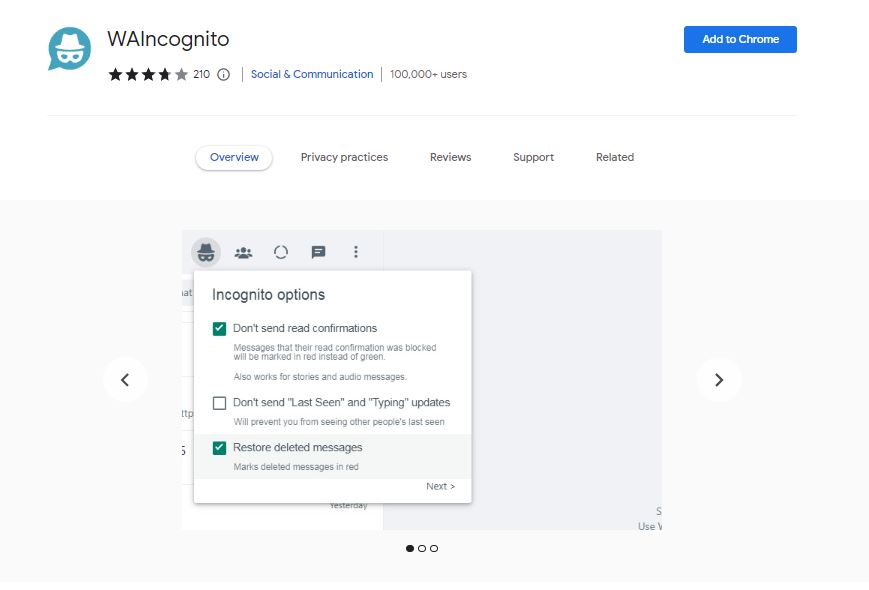Click the rating info icon
The width and height of the screenshot is (869, 590).
223,75
